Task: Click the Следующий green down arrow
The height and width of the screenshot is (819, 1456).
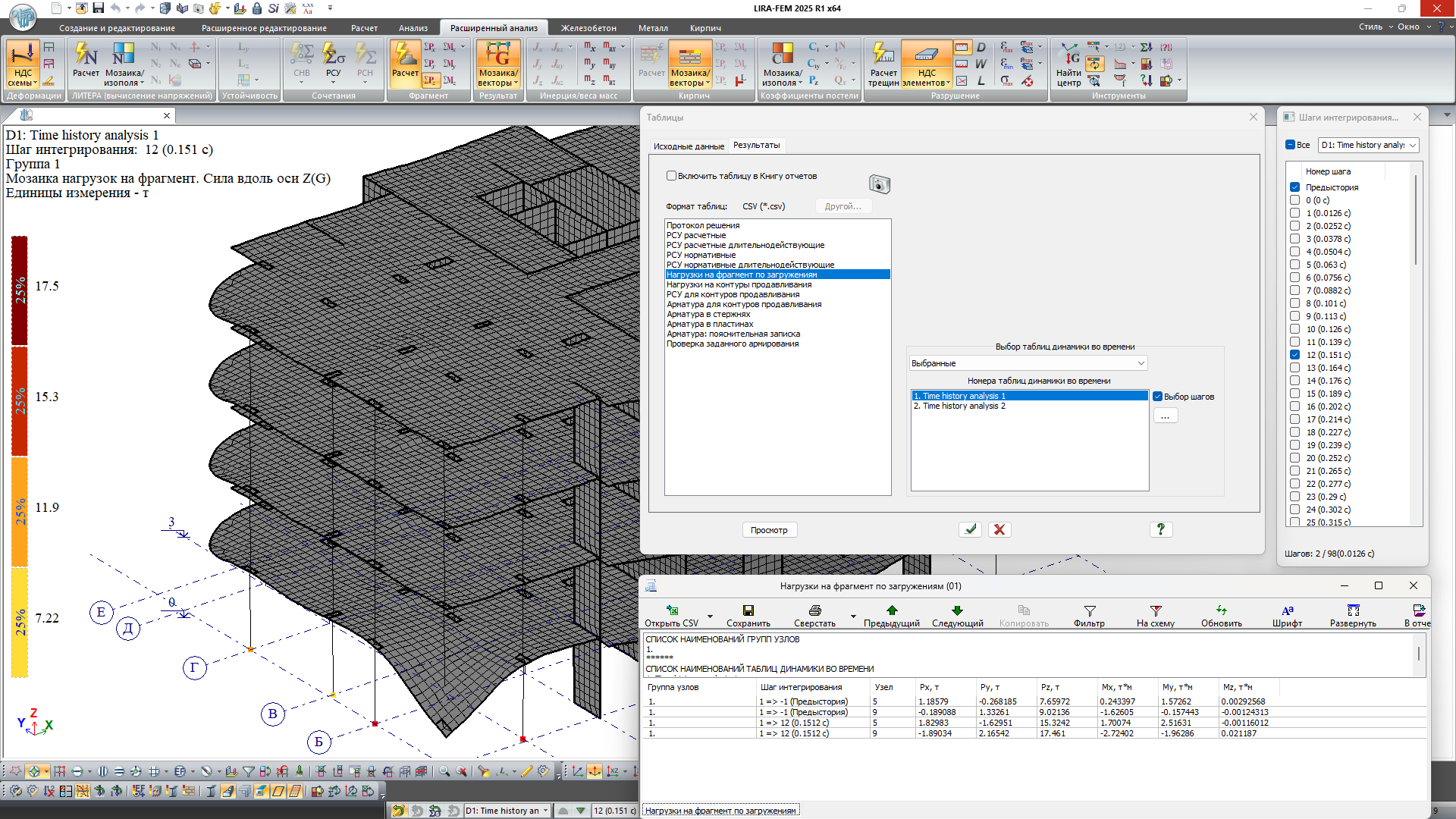Action: point(957,610)
